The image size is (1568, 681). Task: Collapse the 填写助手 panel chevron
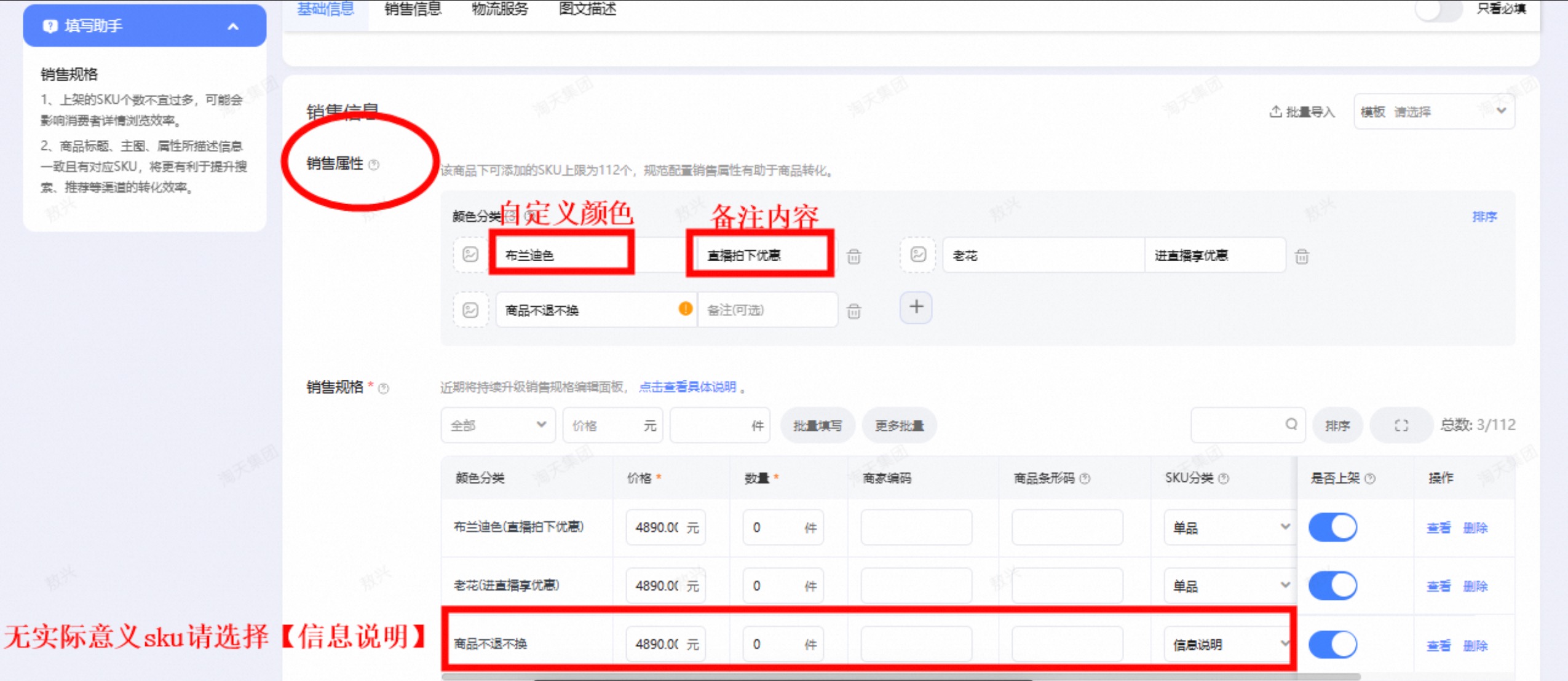[233, 26]
